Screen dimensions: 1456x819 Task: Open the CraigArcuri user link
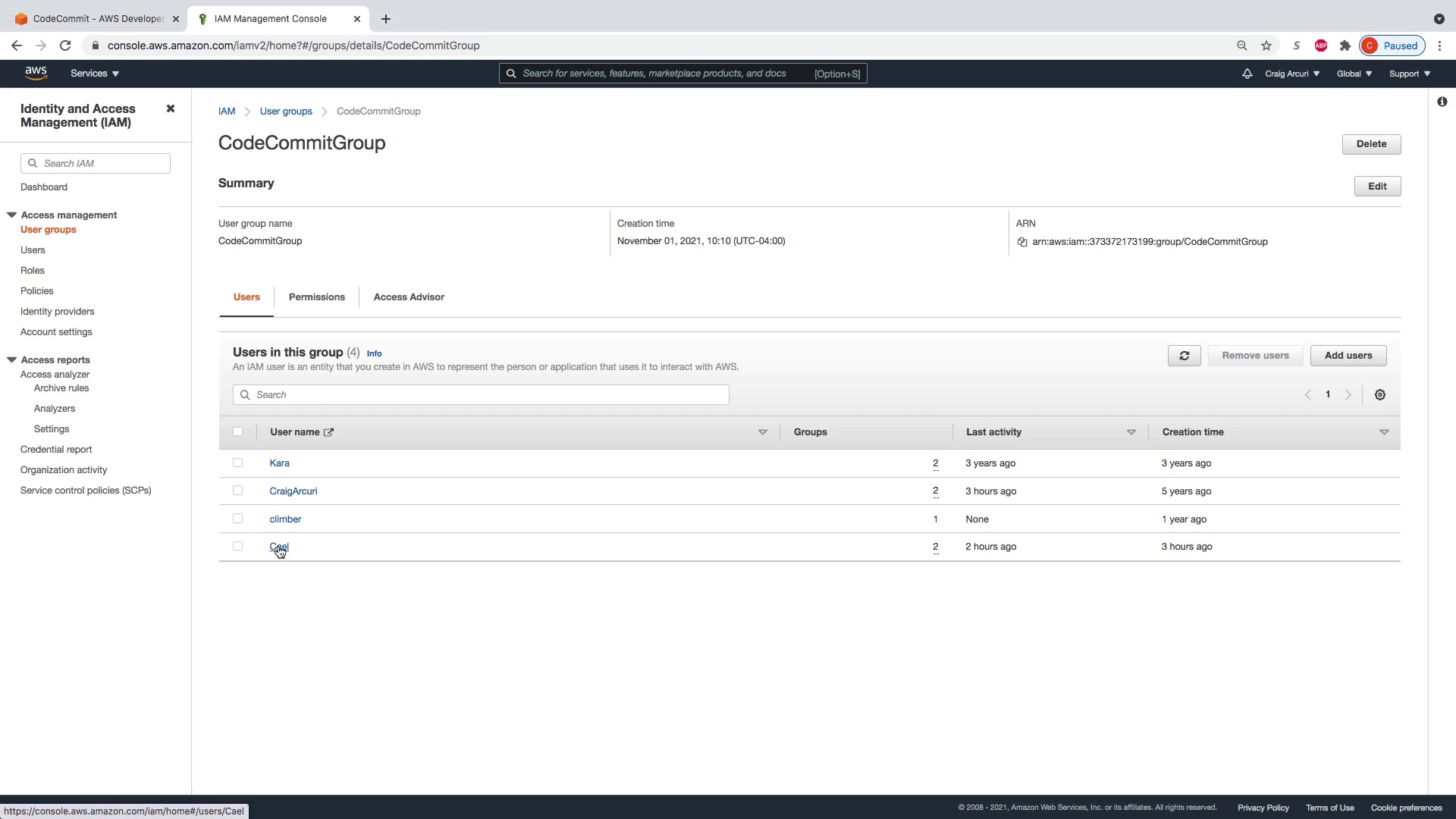(x=293, y=491)
